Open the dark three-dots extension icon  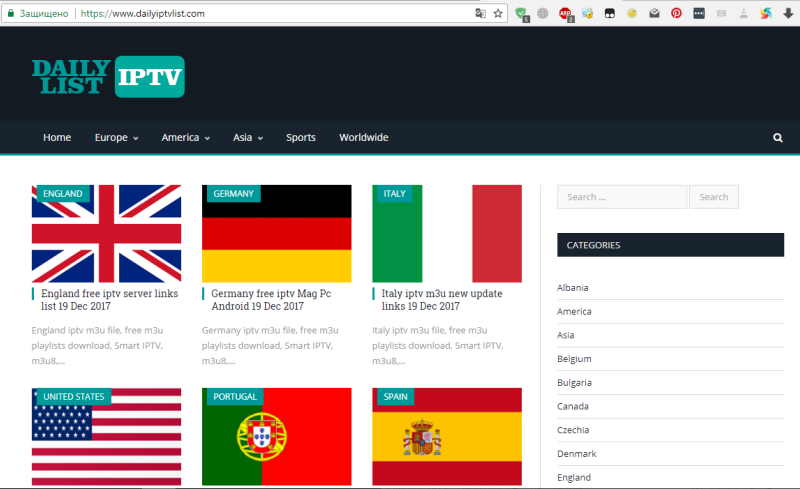(x=699, y=14)
